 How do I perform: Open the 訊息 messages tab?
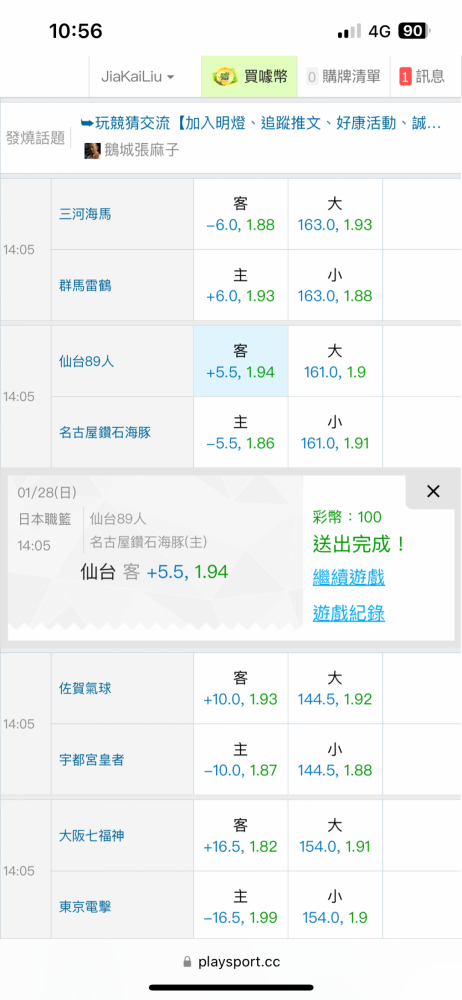click(x=423, y=77)
